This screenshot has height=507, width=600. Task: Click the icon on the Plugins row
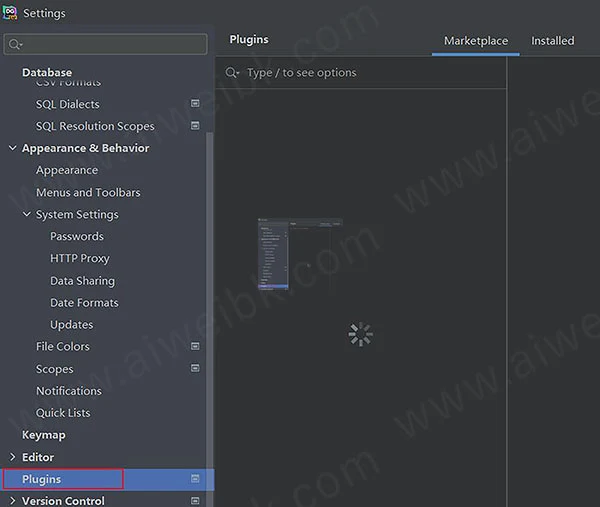(195, 479)
